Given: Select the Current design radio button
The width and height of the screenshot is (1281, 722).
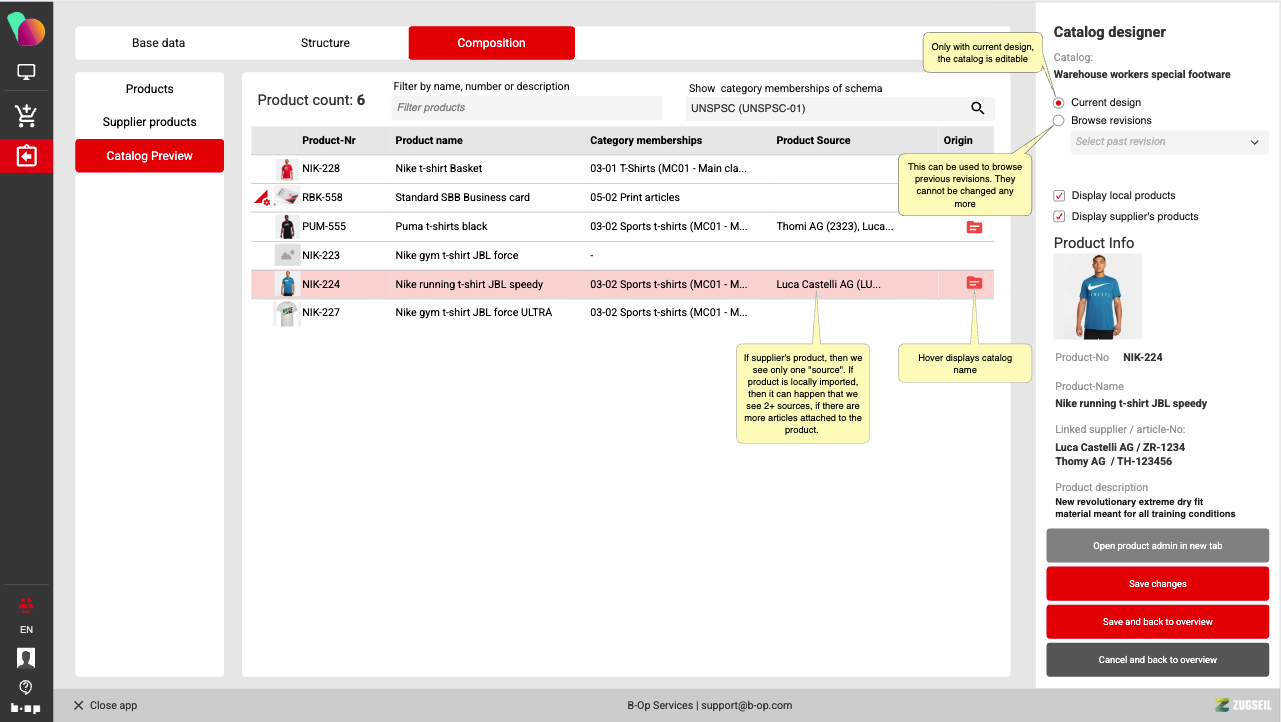Looking at the screenshot, I should (x=1059, y=103).
